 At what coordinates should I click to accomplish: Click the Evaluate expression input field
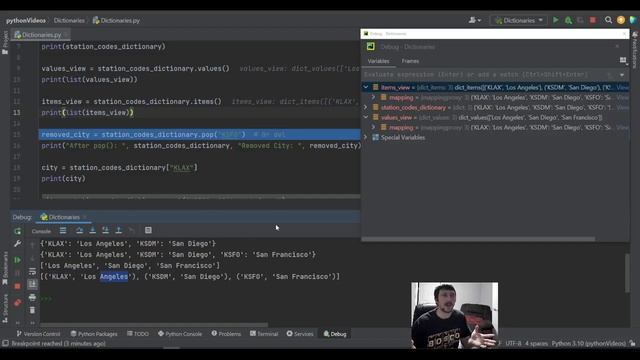point(486,75)
